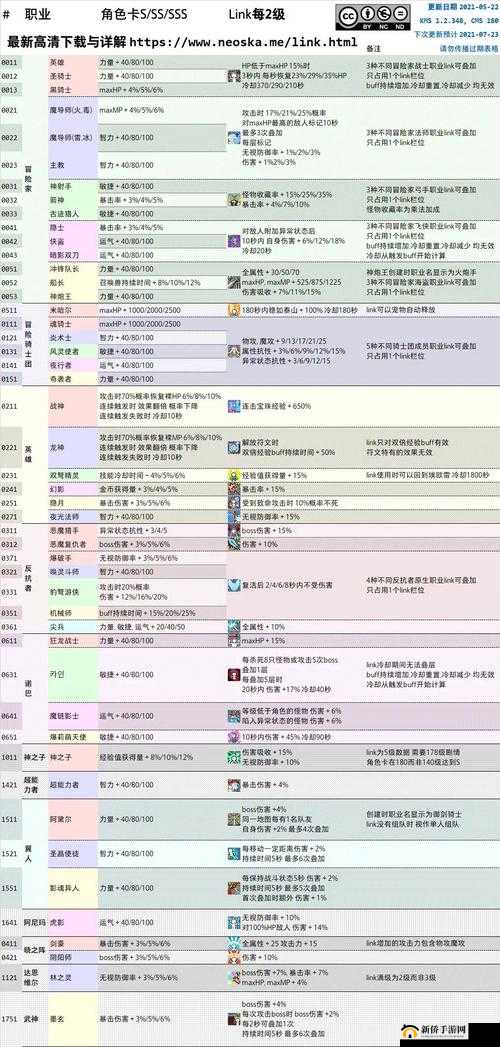Click 'buff持续时间 + 15%/20%/25%' in 机械师 row
This screenshot has width=500, height=1047.
click(148, 613)
